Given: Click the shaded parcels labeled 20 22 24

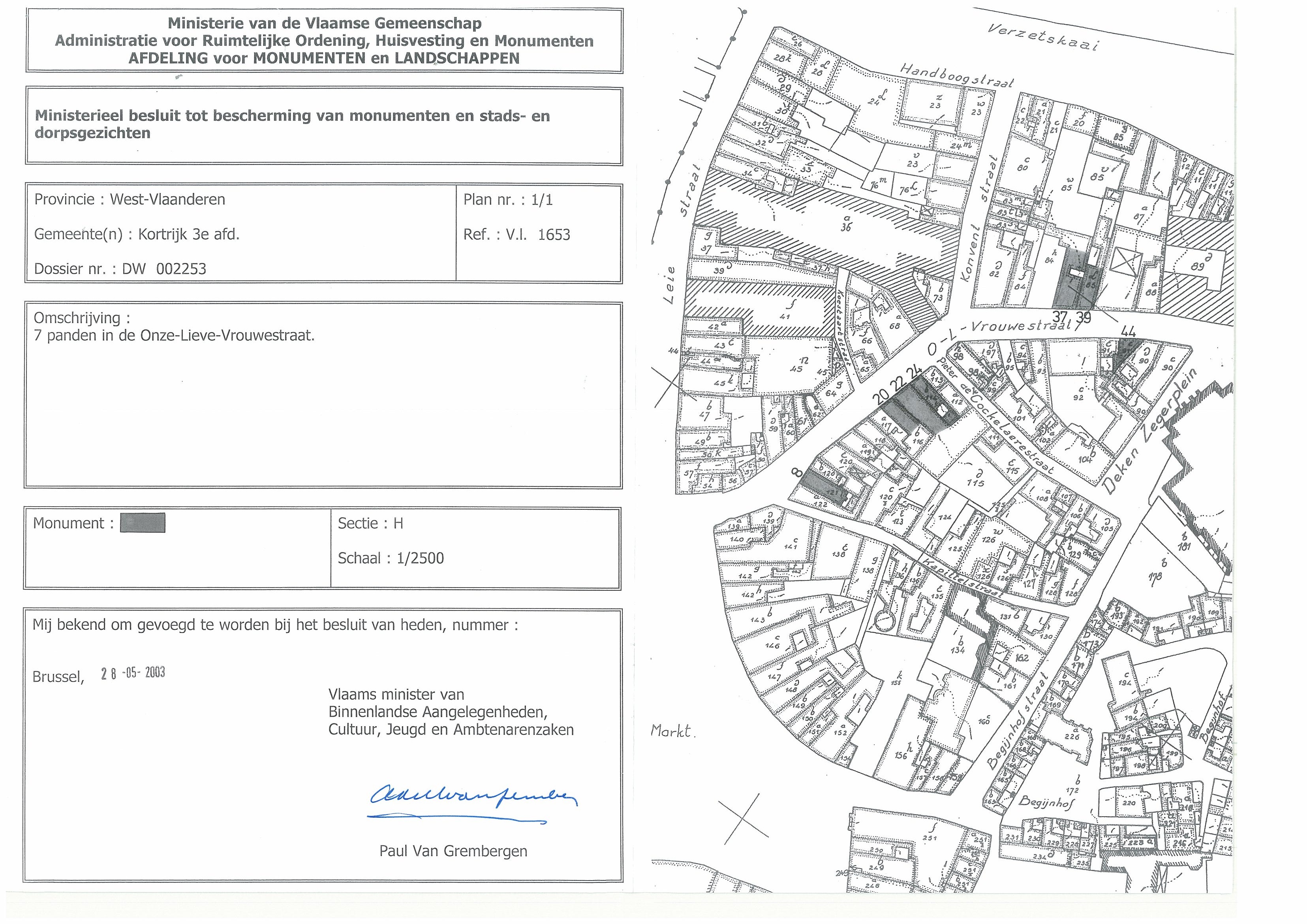Looking at the screenshot, I should click(x=916, y=406).
